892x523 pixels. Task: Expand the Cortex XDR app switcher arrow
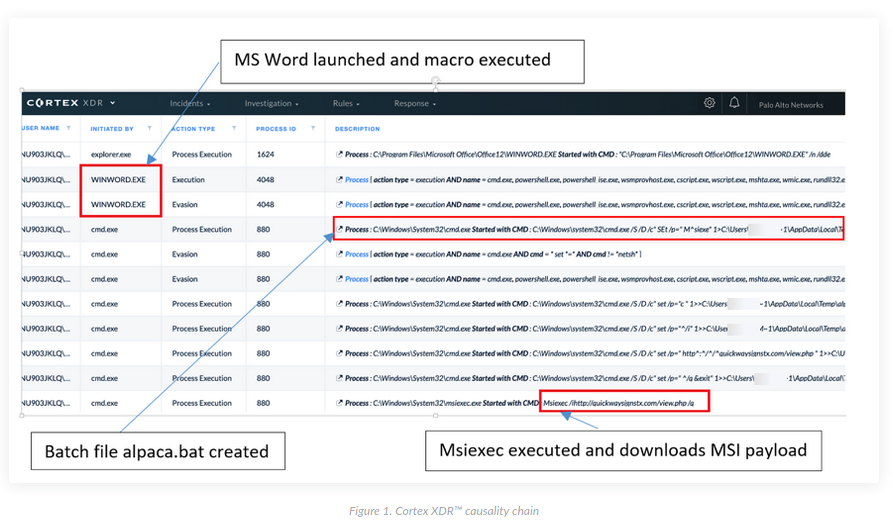113,103
